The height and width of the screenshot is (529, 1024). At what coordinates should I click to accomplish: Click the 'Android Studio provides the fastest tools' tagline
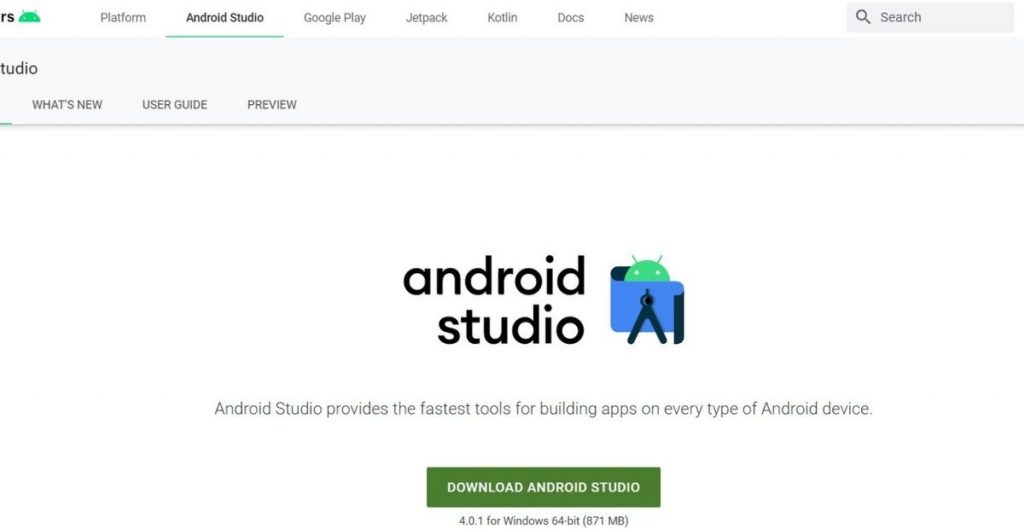[543, 409]
